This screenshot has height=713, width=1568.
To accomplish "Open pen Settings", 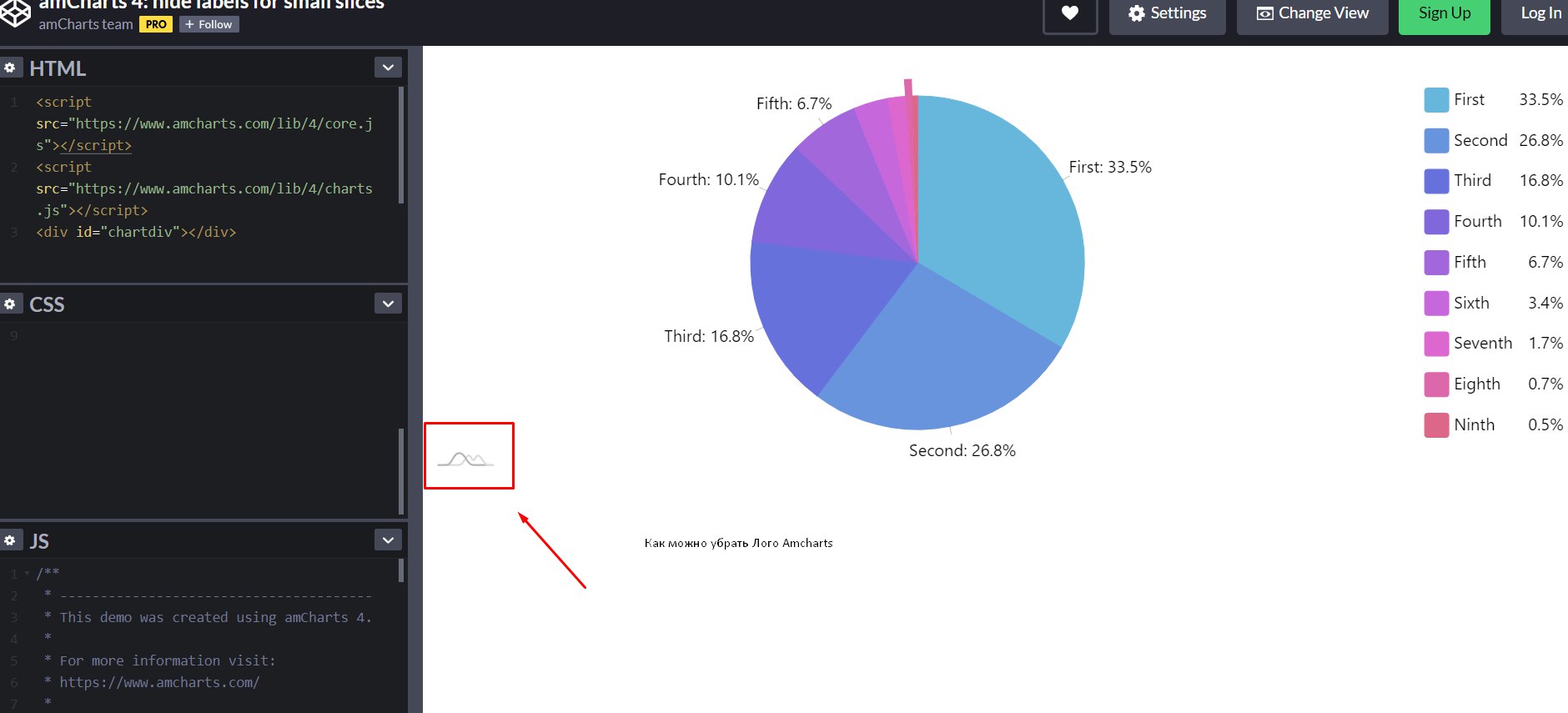I will click(x=1168, y=13).
